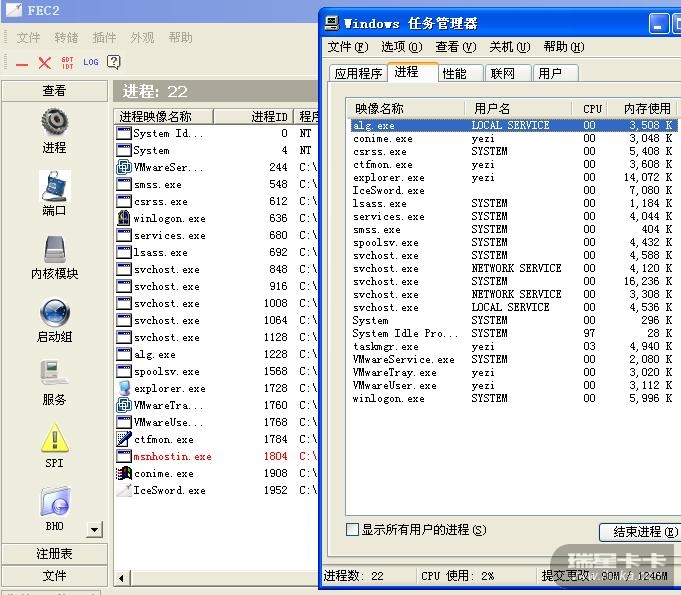The image size is (681, 595).
Task: Select System Idle Pro... row in Task Manager
Action: click(514, 333)
